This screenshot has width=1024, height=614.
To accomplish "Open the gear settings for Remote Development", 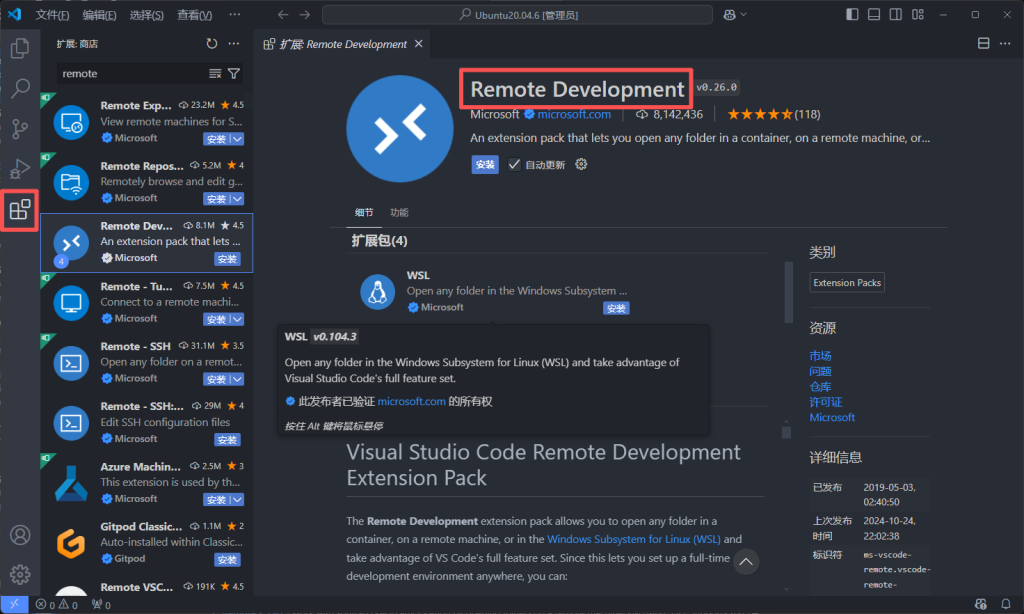I will coord(581,164).
